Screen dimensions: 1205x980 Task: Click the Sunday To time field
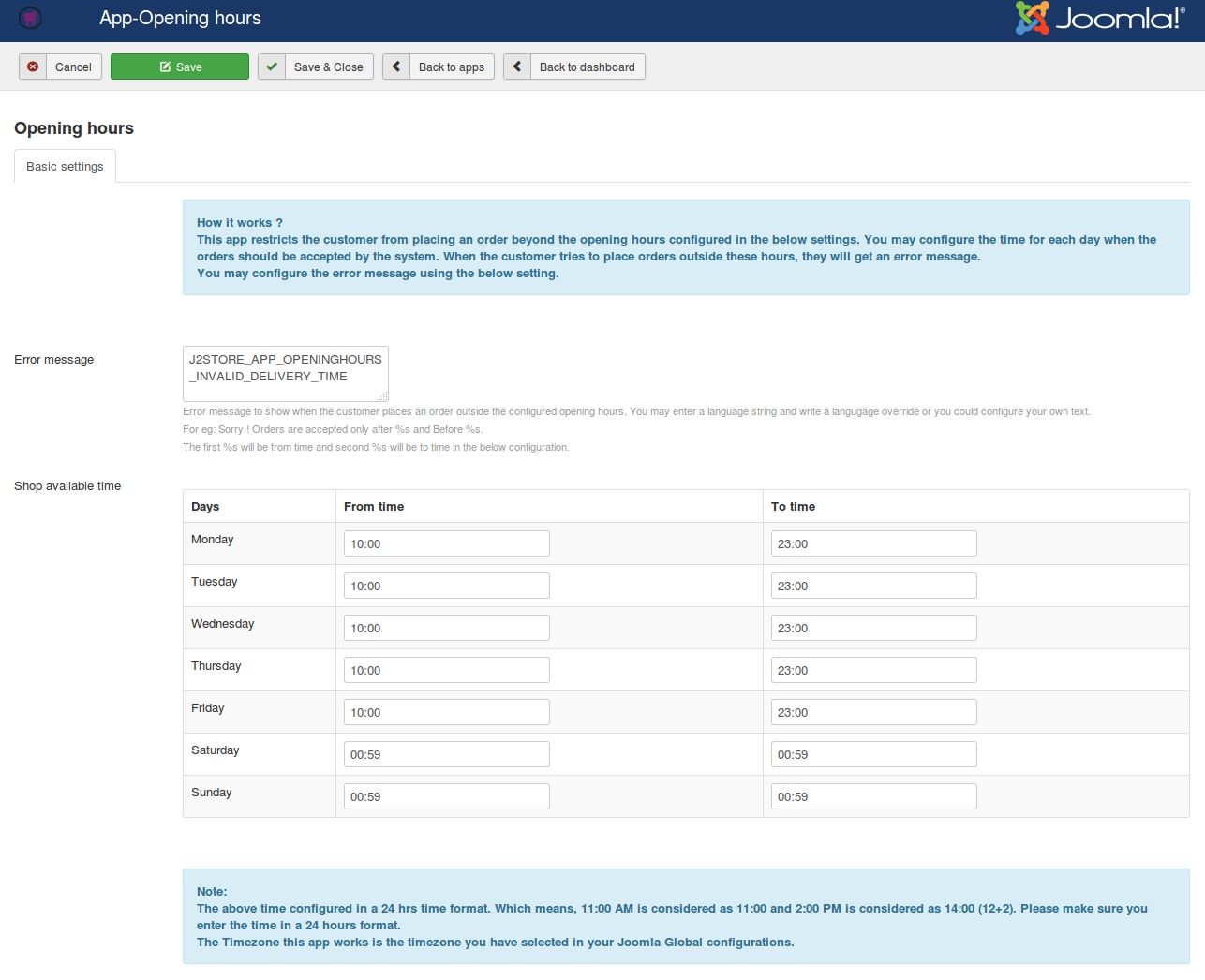pos(873,796)
